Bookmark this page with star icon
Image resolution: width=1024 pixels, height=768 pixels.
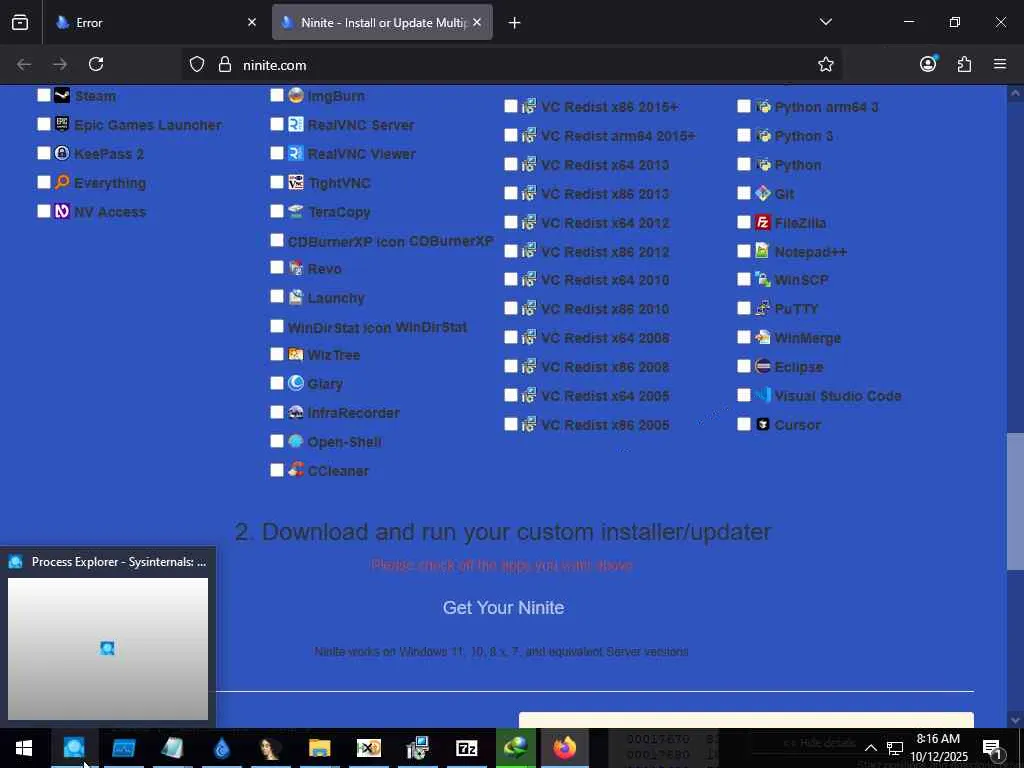click(x=825, y=64)
